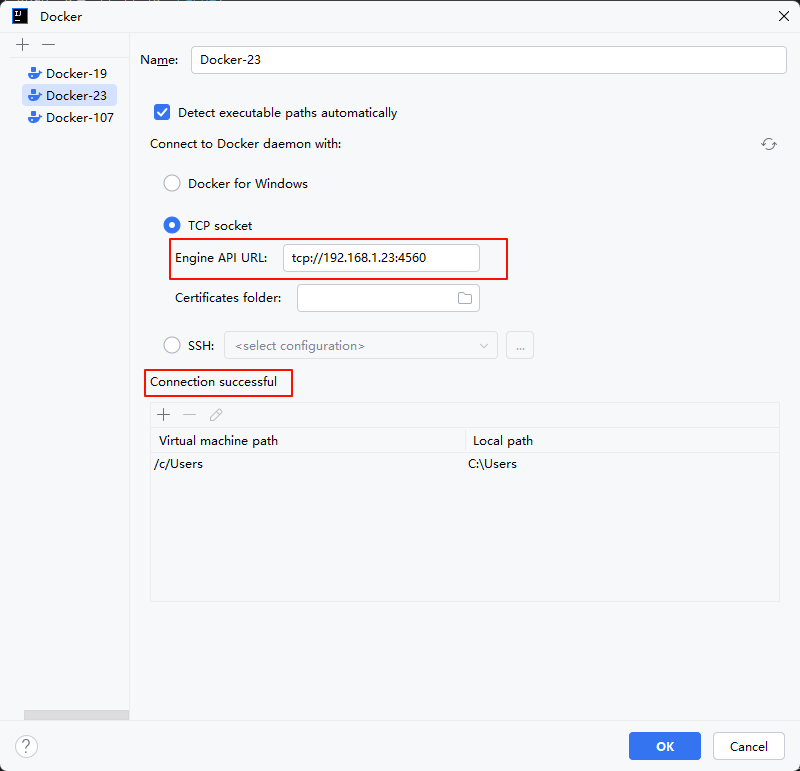Toggle Detect executable paths automatically checkbox

point(162,112)
